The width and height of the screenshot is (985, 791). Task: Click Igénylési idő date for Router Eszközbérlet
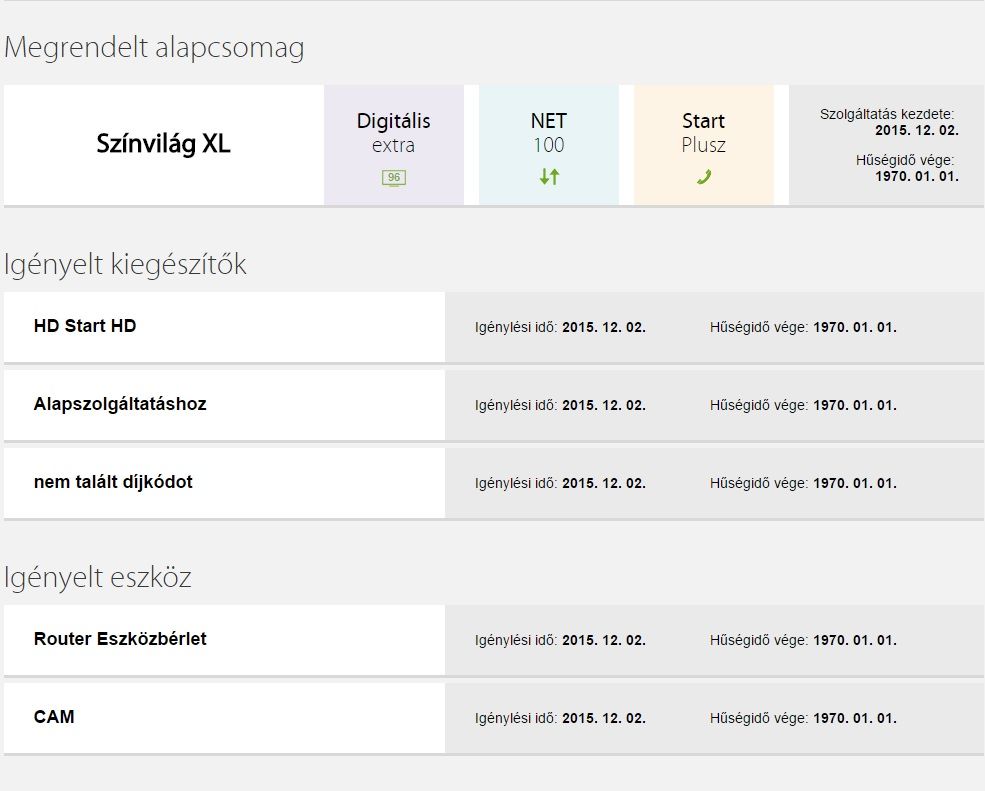(x=603, y=640)
